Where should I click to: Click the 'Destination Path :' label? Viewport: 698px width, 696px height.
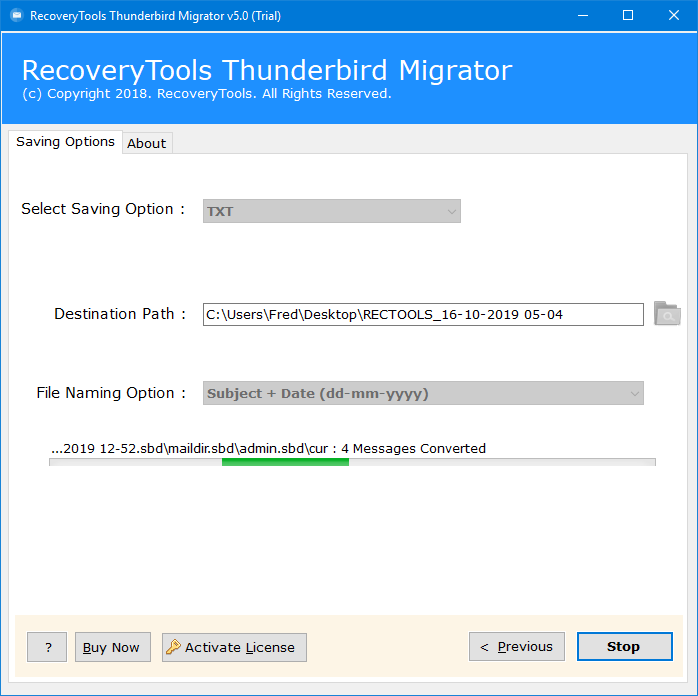coord(120,314)
